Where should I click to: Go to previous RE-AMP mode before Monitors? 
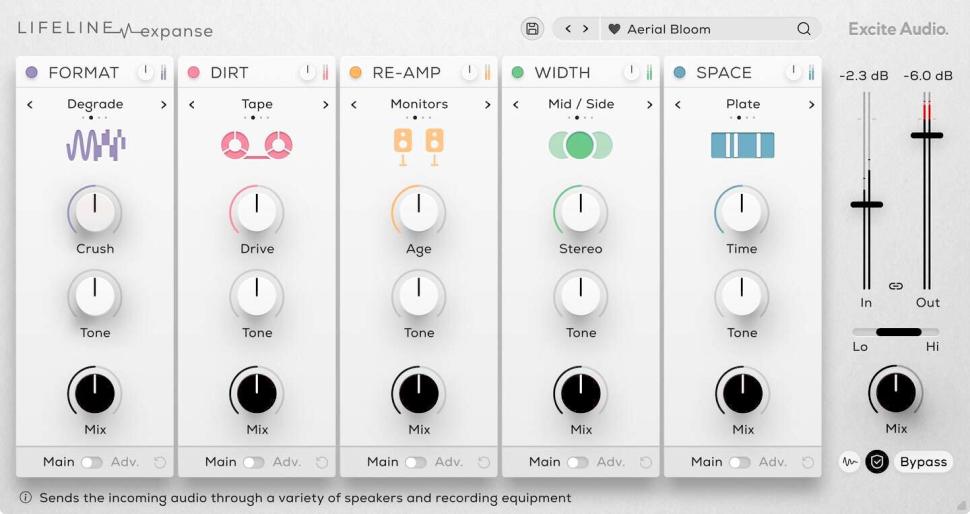coord(354,105)
